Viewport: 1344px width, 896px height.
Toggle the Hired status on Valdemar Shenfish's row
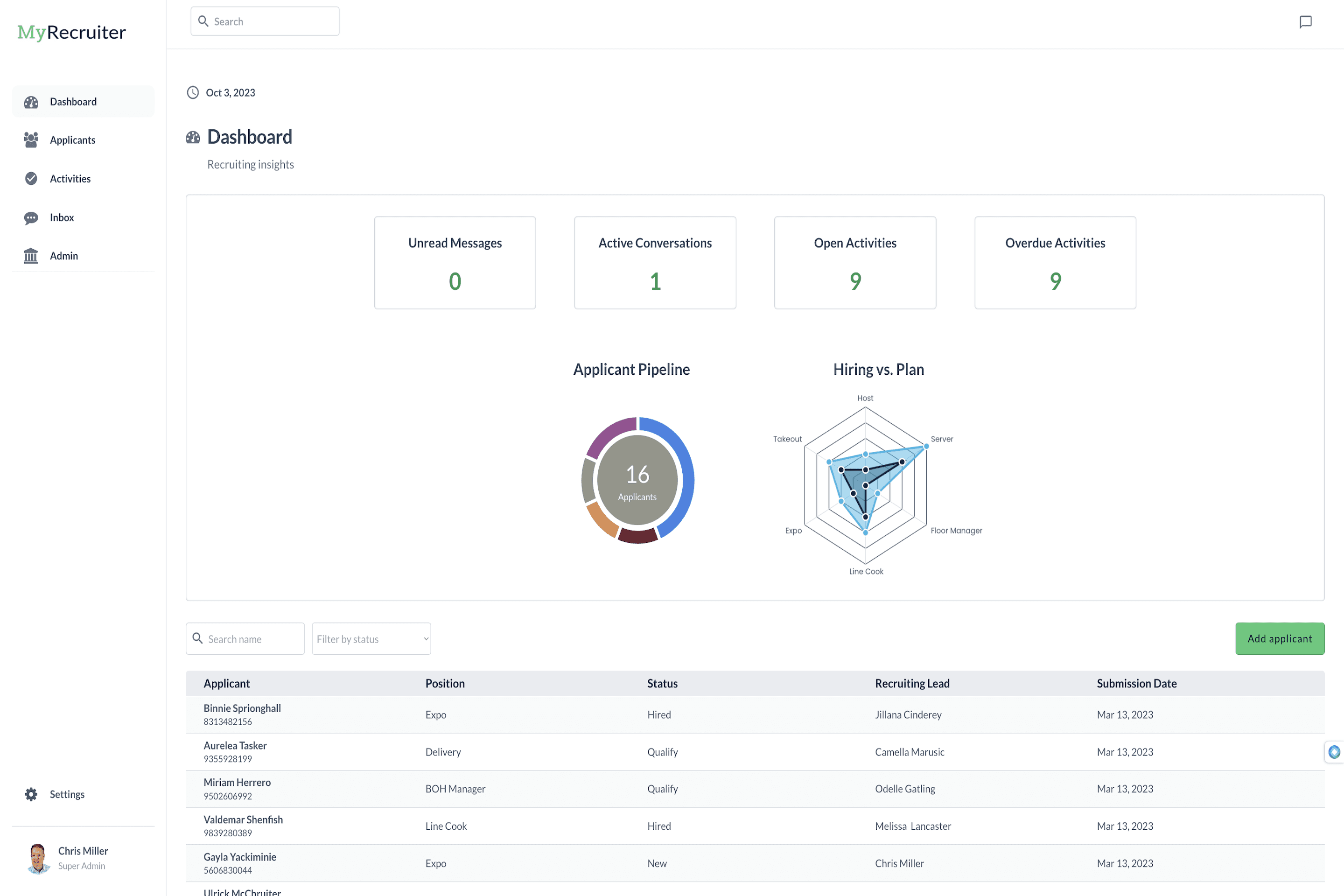tap(659, 826)
